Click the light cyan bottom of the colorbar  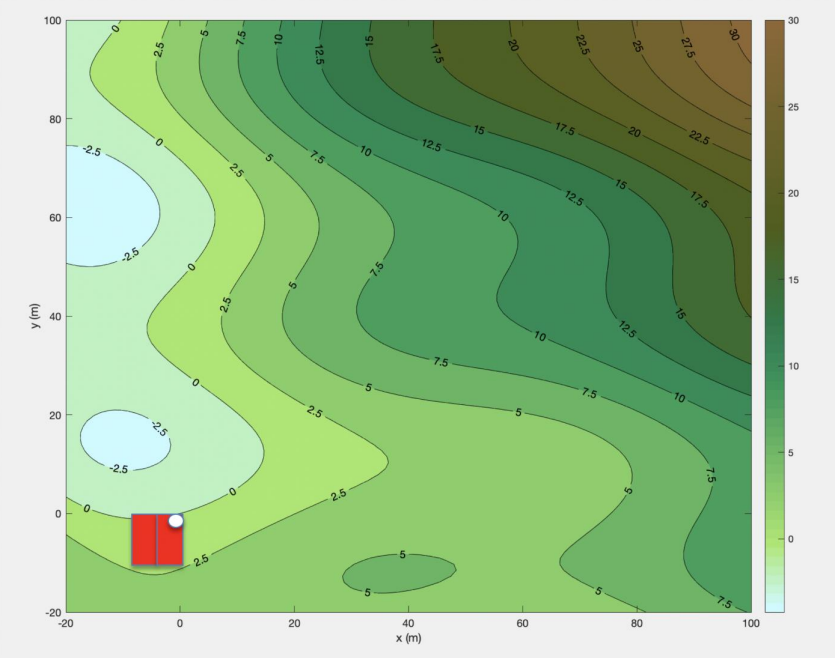[x=775, y=602]
